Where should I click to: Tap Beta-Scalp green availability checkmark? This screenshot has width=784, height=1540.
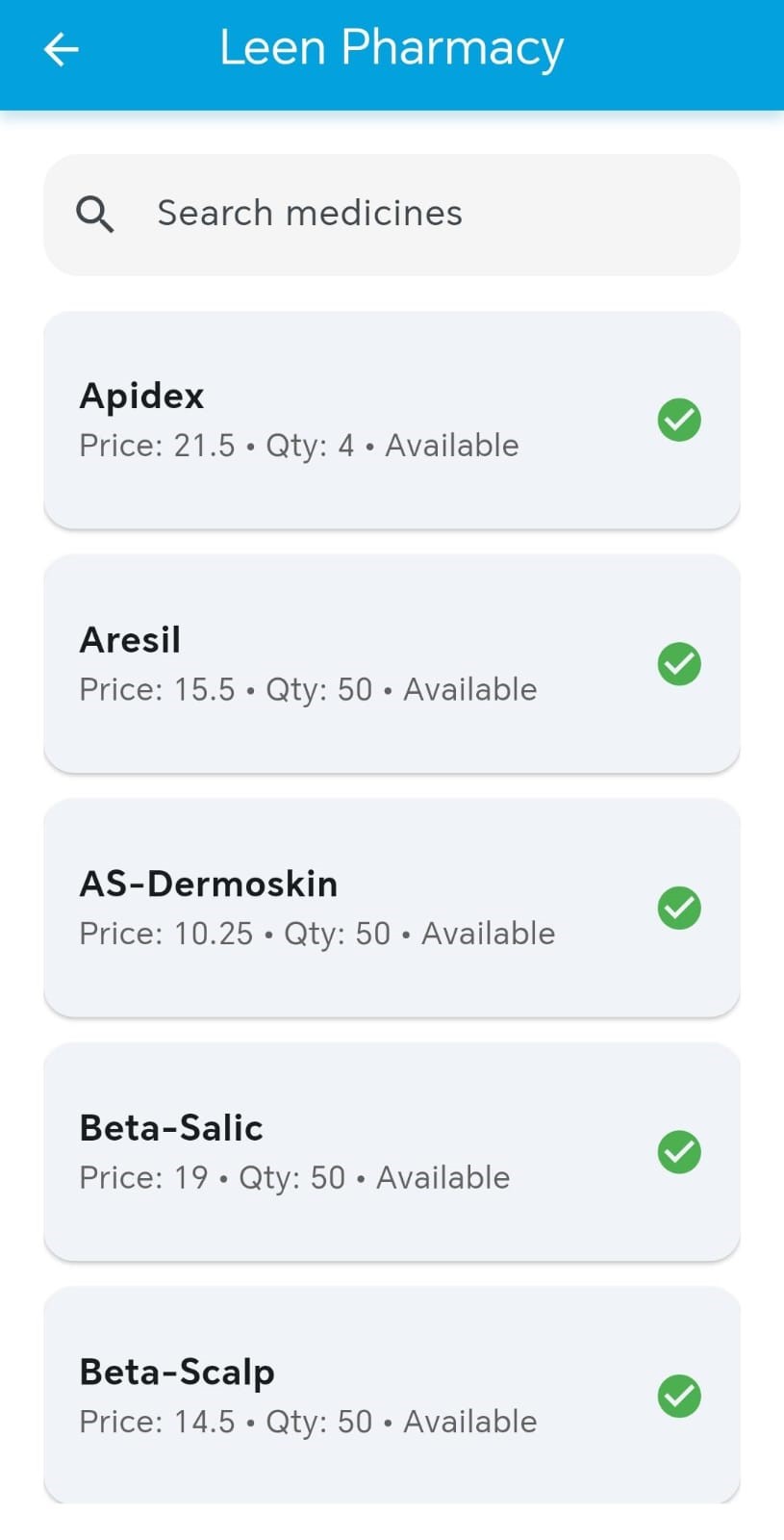[679, 1396]
